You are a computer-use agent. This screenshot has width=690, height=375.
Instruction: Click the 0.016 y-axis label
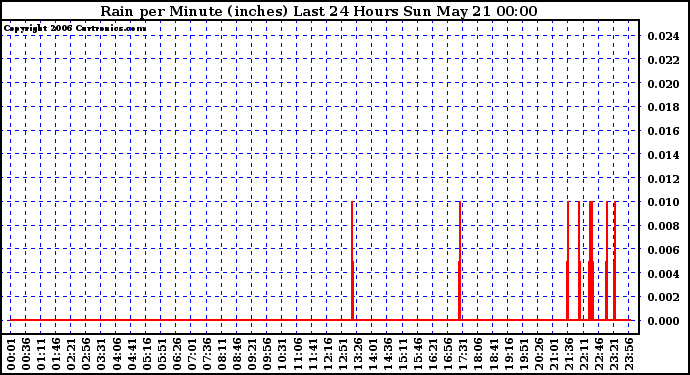[x=663, y=131]
